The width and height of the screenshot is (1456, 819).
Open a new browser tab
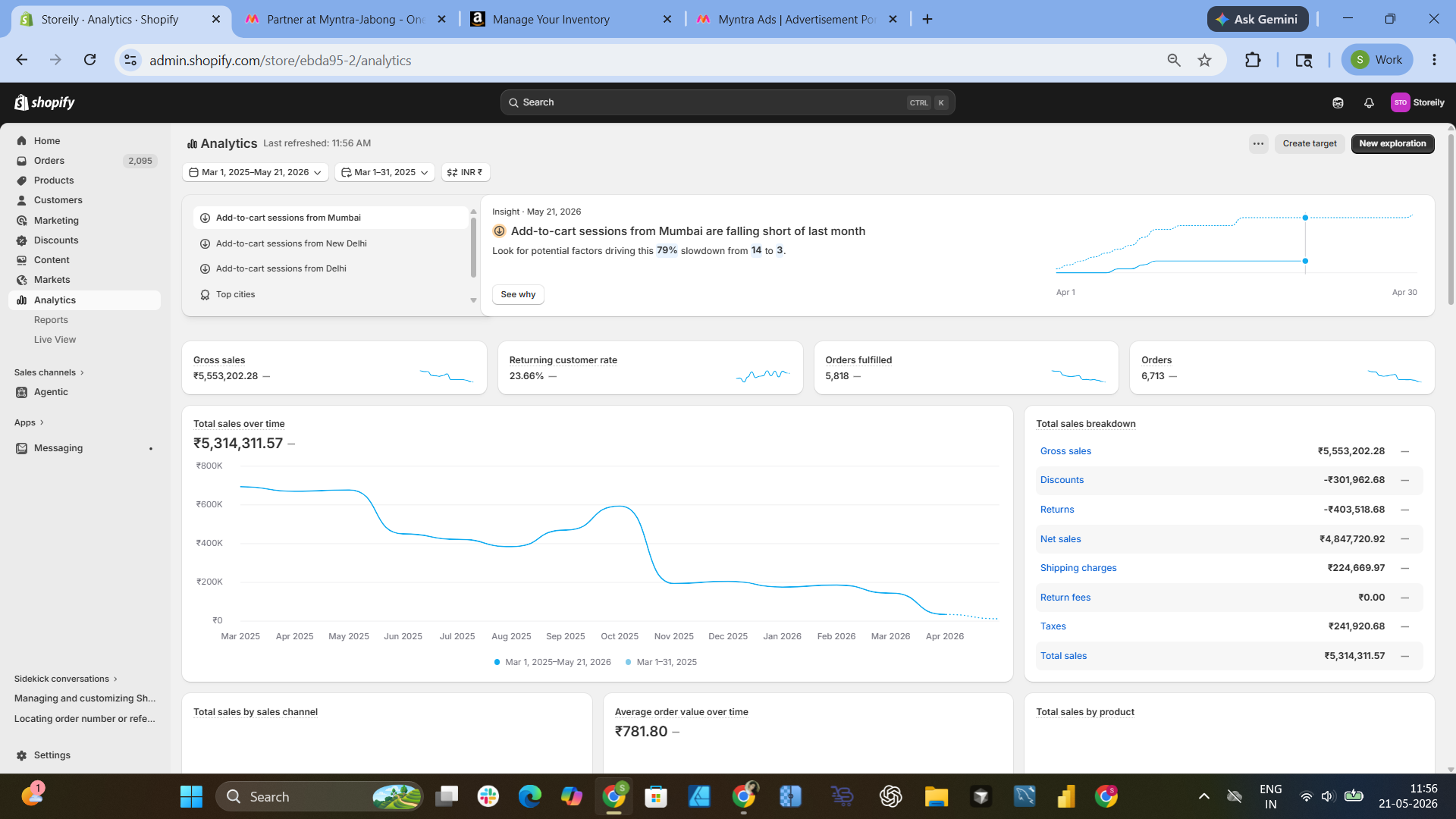tap(927, 19)
